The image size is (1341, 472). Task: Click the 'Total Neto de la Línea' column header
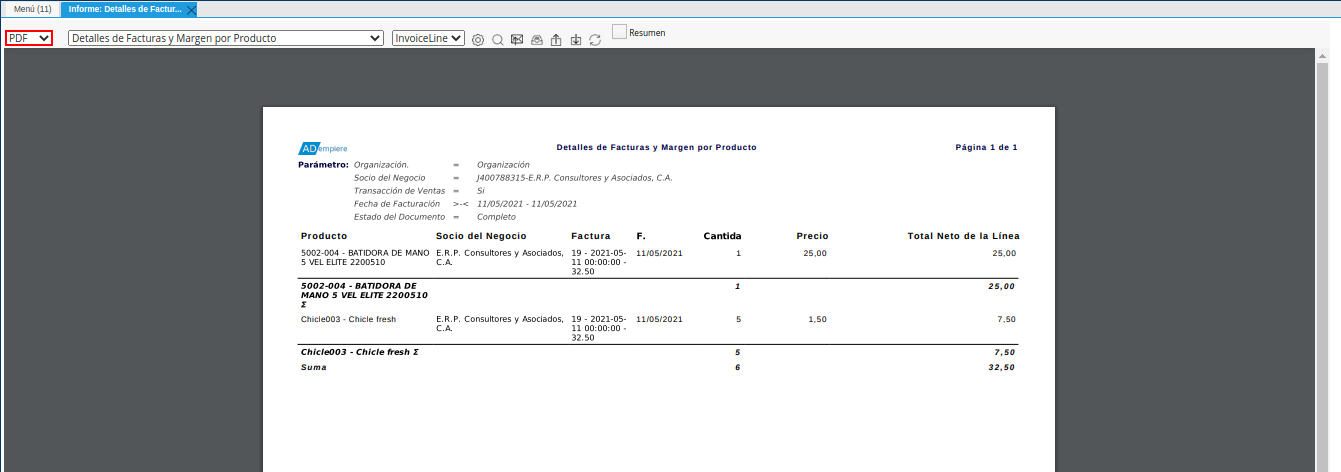[963, 236]
